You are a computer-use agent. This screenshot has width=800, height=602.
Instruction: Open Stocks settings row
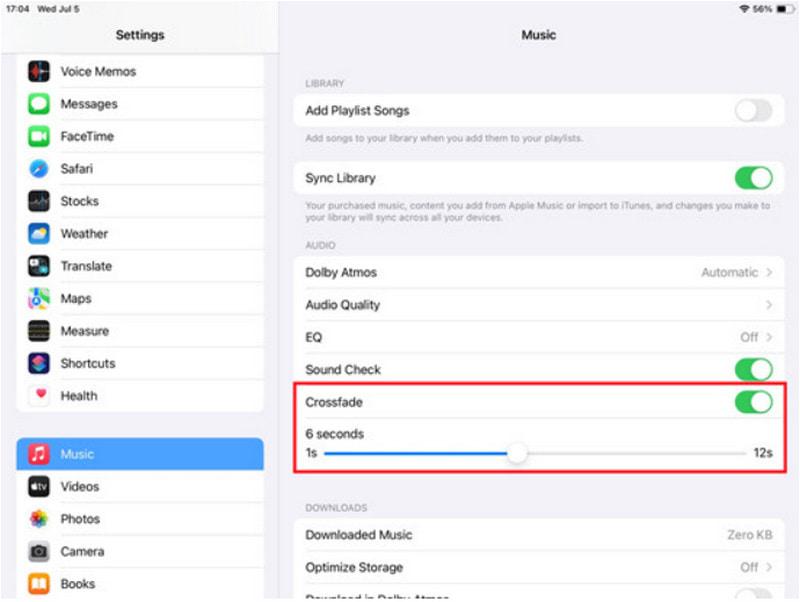[x=140, y=201]
